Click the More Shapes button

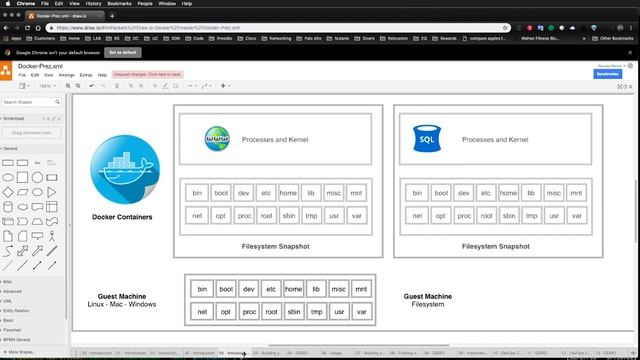tap(19, 352)
